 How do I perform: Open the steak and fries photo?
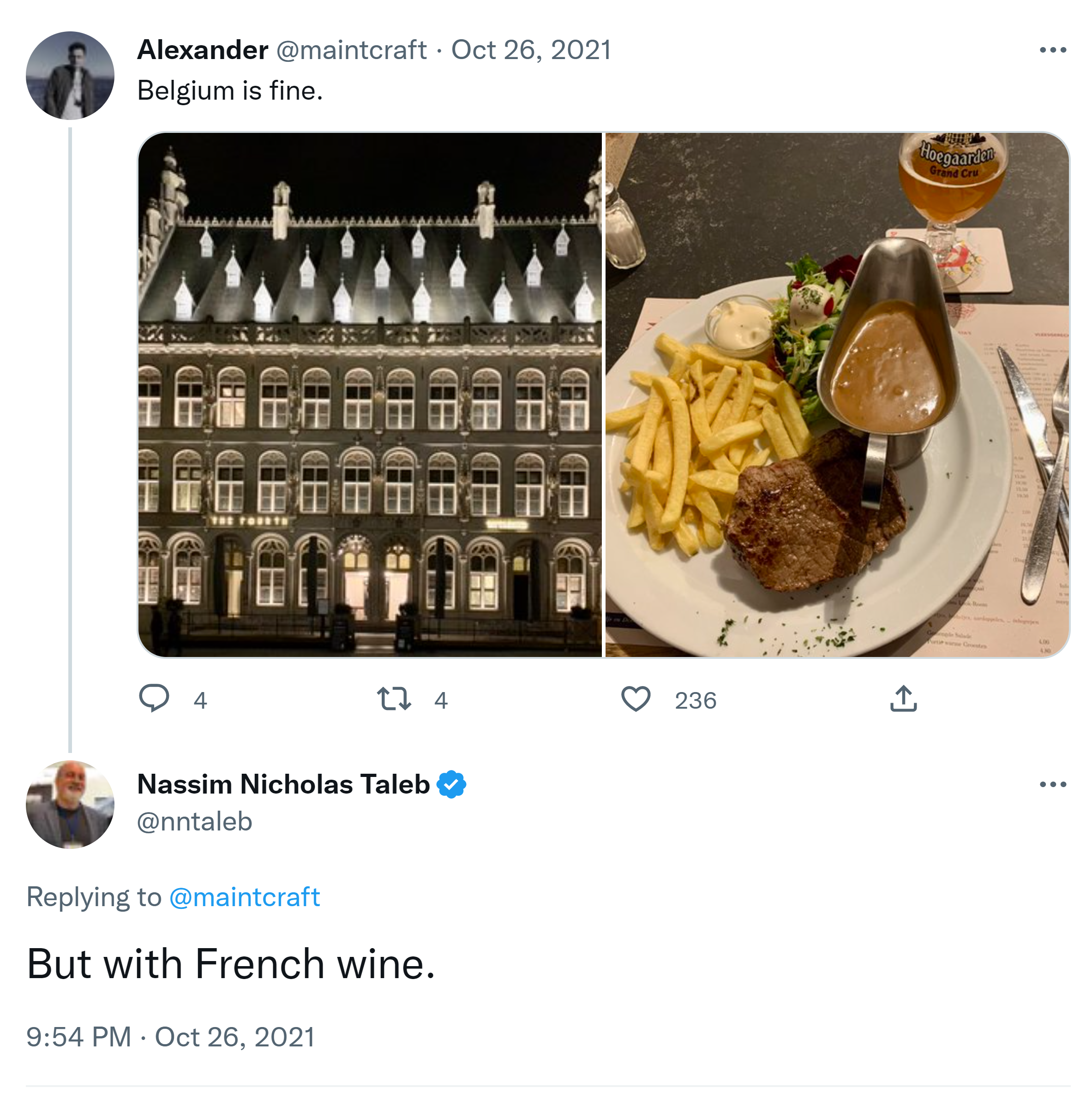837,394
